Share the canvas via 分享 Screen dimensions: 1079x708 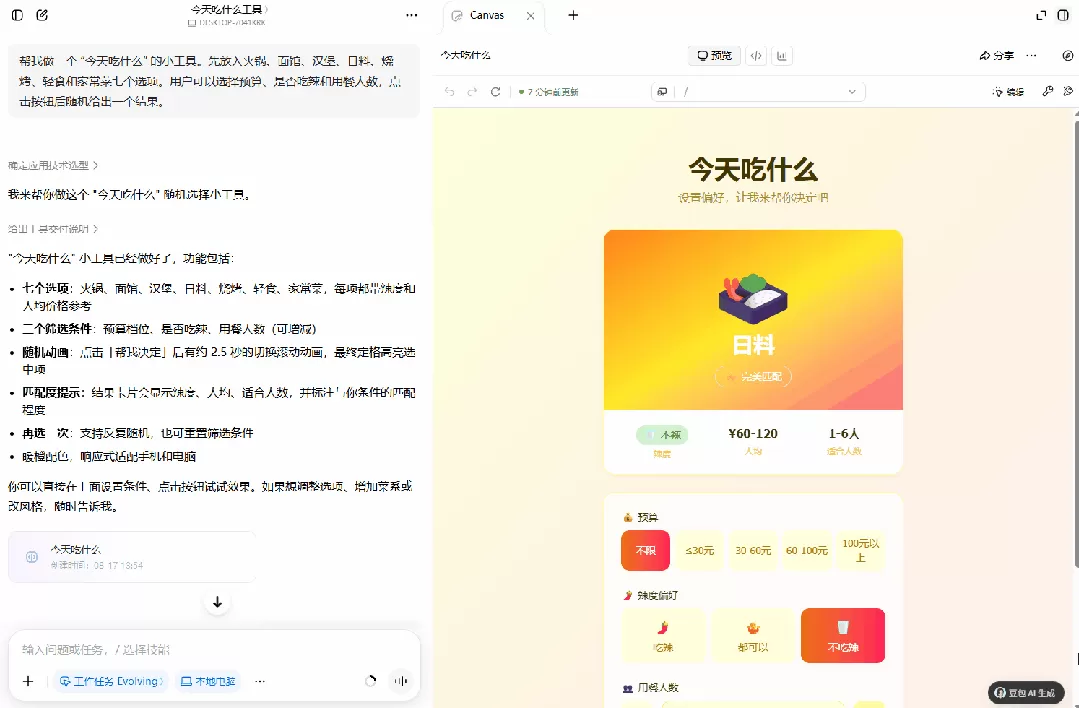point(996,56)
